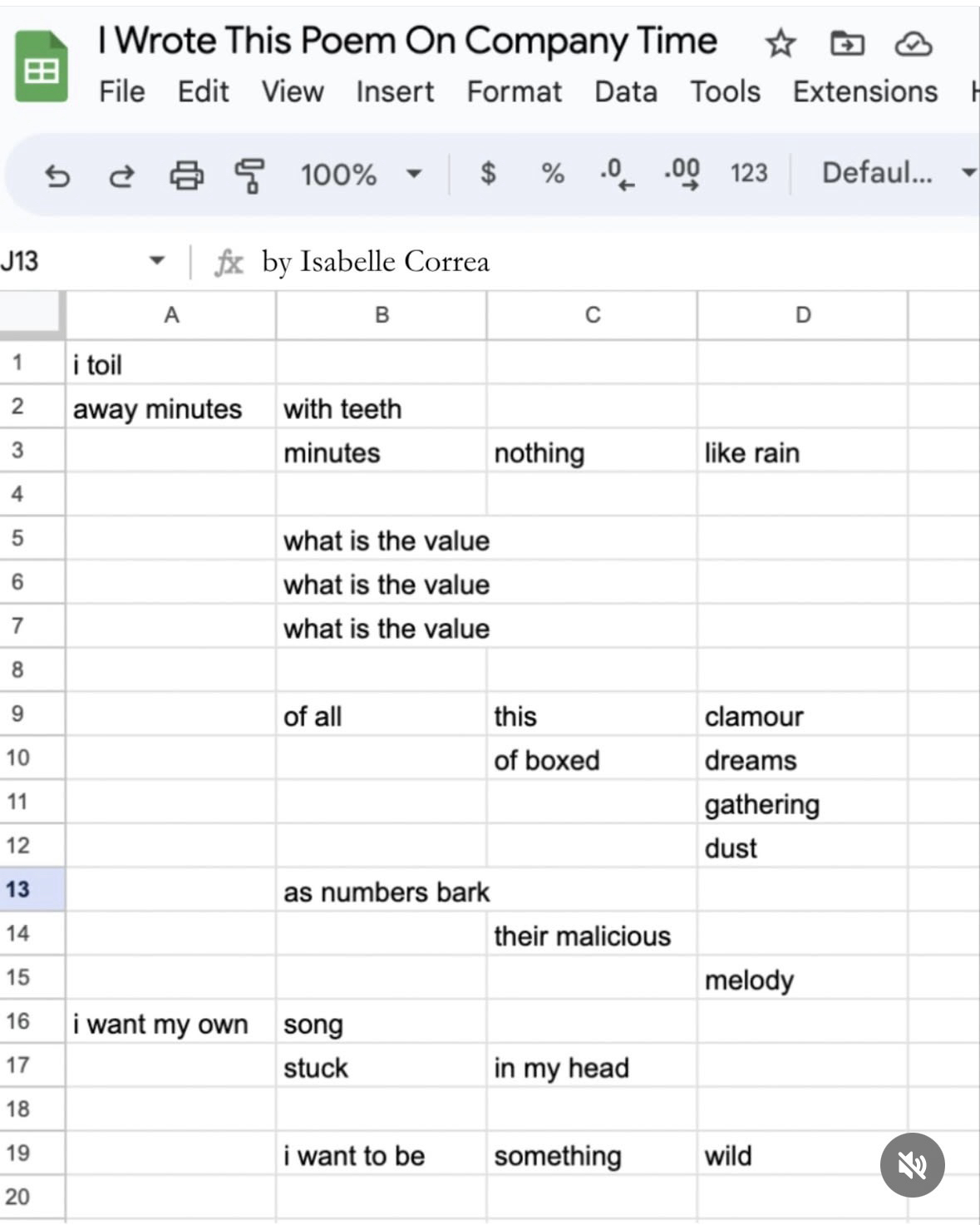This screenshot has width=980, height=1225.
Task: Unmute the video sound
Action: [x=912, y=1165]
